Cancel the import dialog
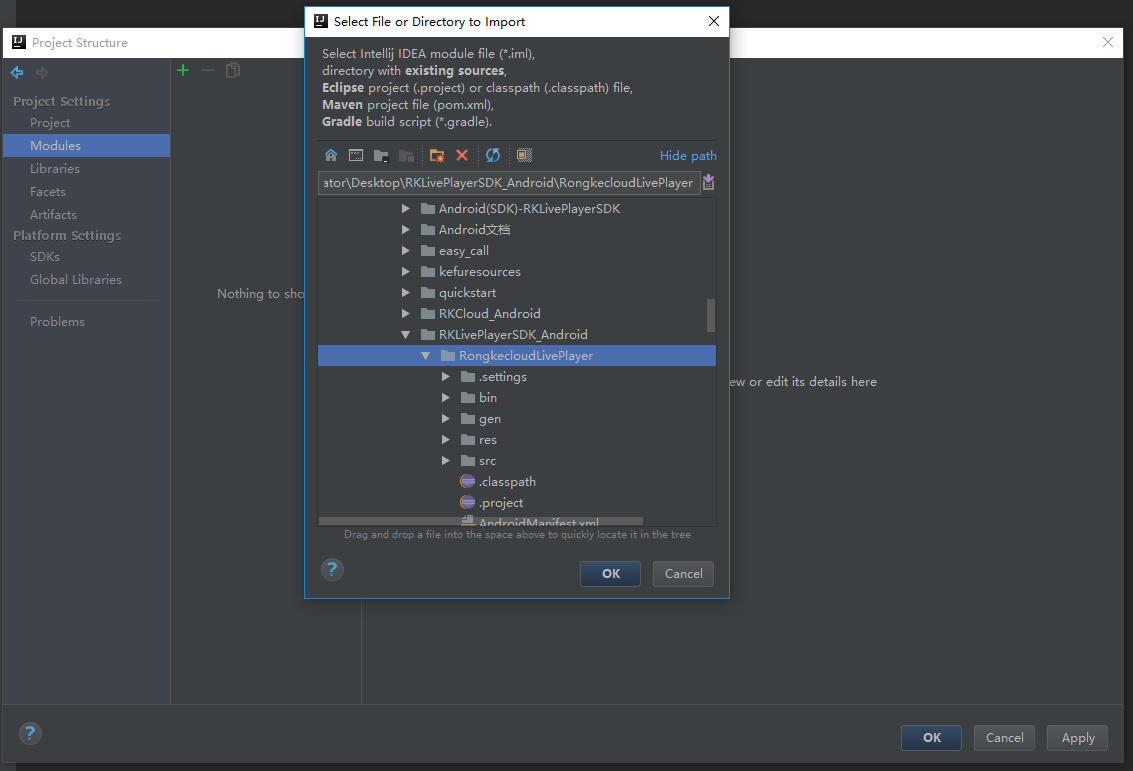 684,574
